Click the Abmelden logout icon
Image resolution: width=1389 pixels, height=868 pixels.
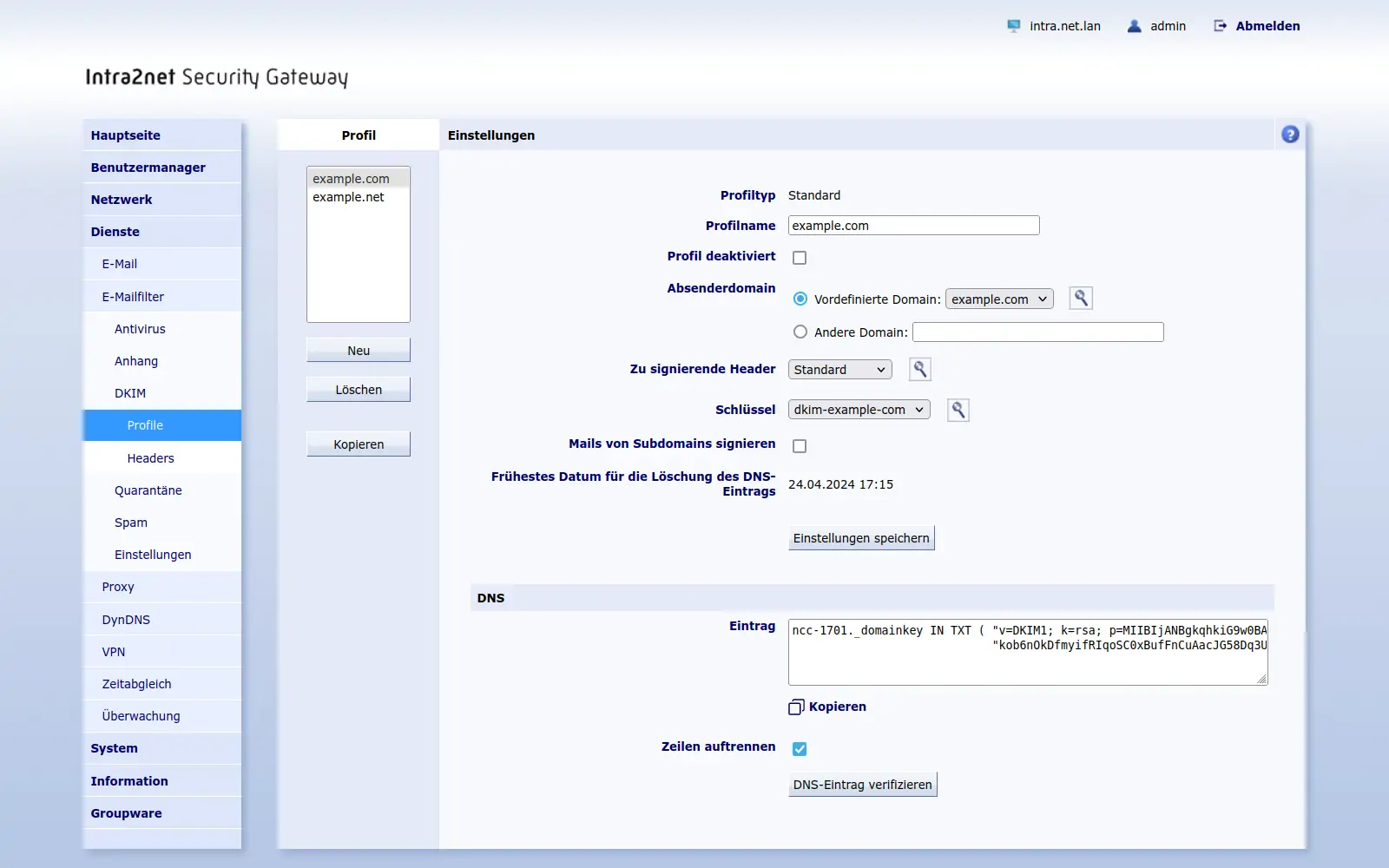click(x=1220, y=26)
